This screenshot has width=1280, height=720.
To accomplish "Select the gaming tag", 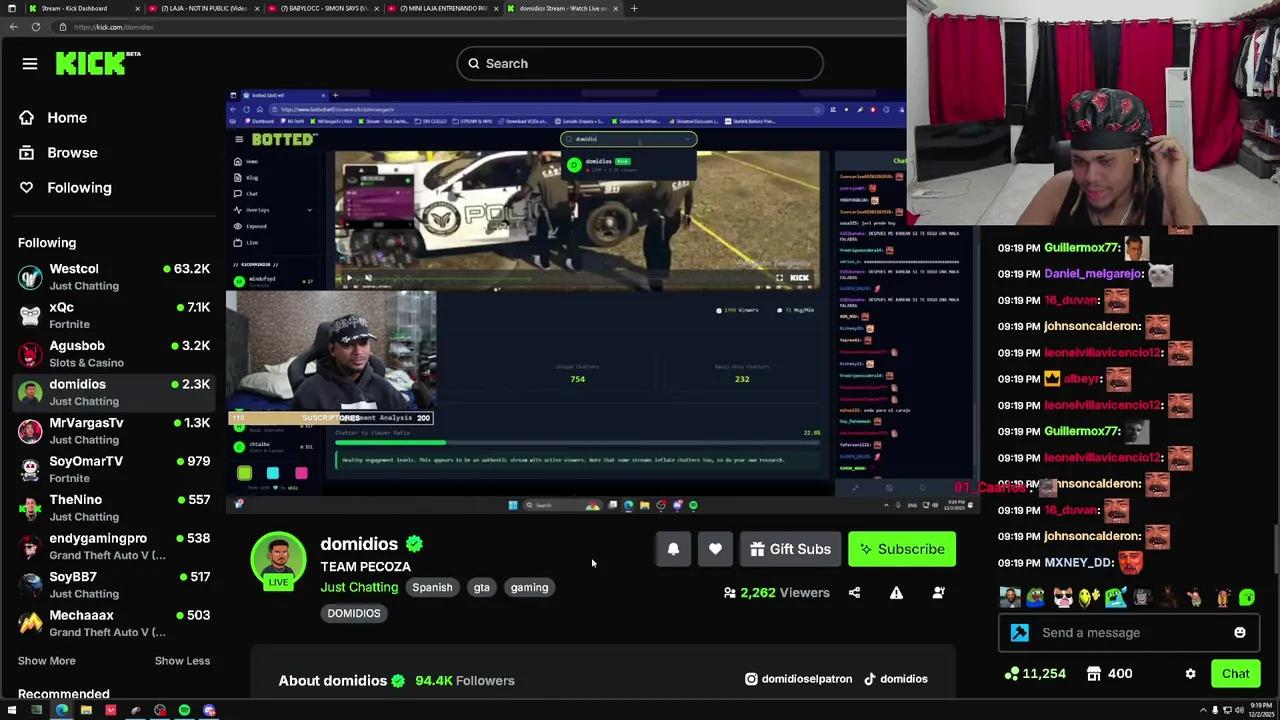I will click(x=529, y=587).
